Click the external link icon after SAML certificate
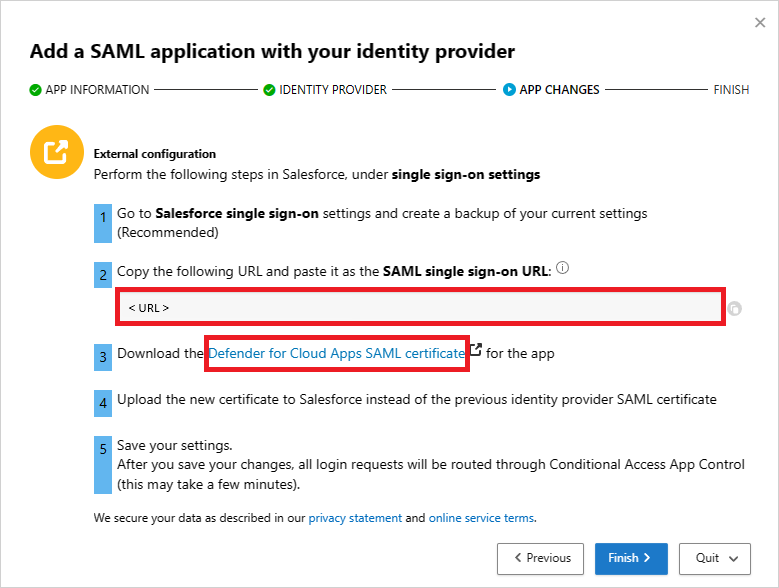This screenshot has width=779, height=588. 476,351
